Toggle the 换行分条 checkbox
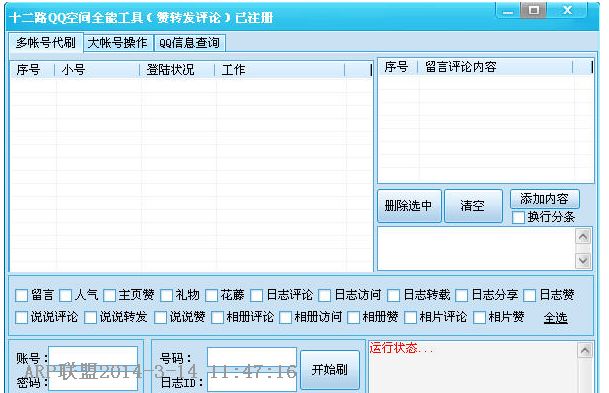 point(519,217)
